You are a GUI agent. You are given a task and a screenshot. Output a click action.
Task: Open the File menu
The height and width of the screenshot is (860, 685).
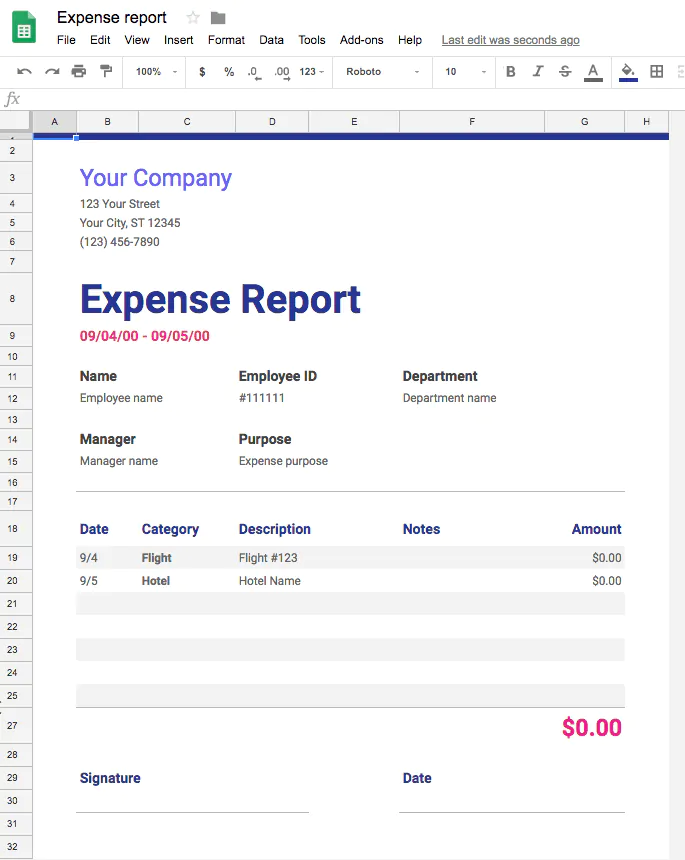point(66,40)
